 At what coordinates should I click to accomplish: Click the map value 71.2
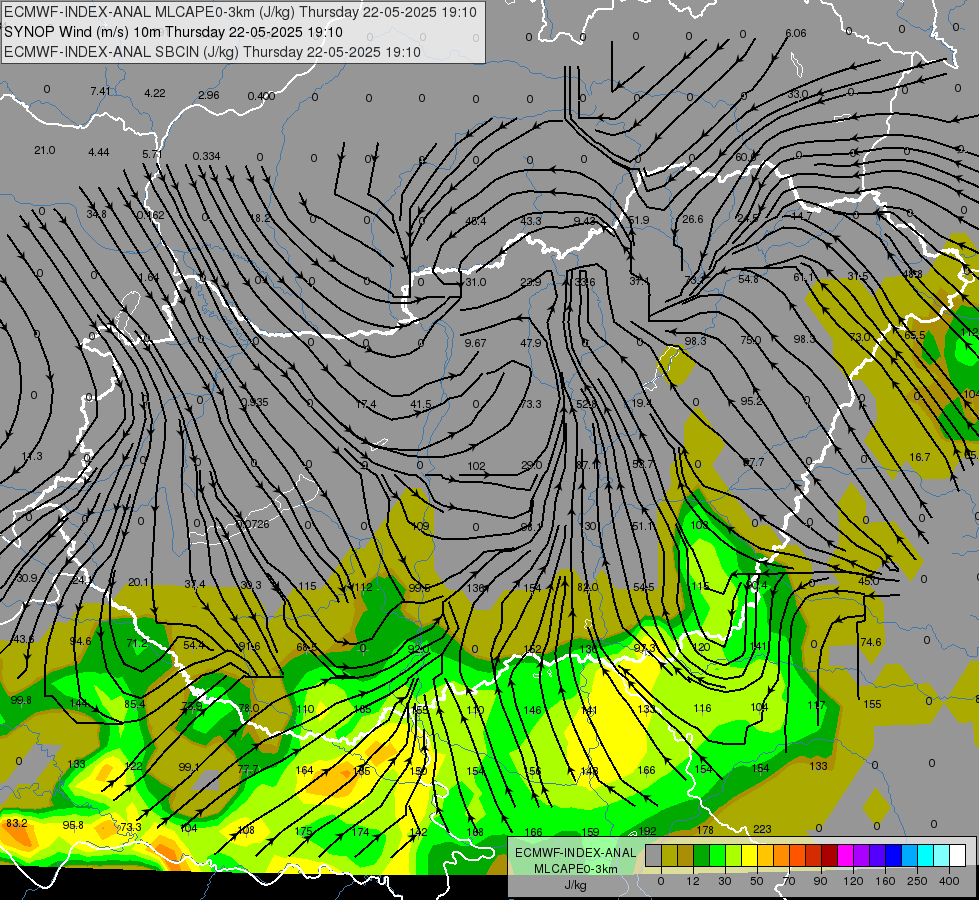[137, 643]
